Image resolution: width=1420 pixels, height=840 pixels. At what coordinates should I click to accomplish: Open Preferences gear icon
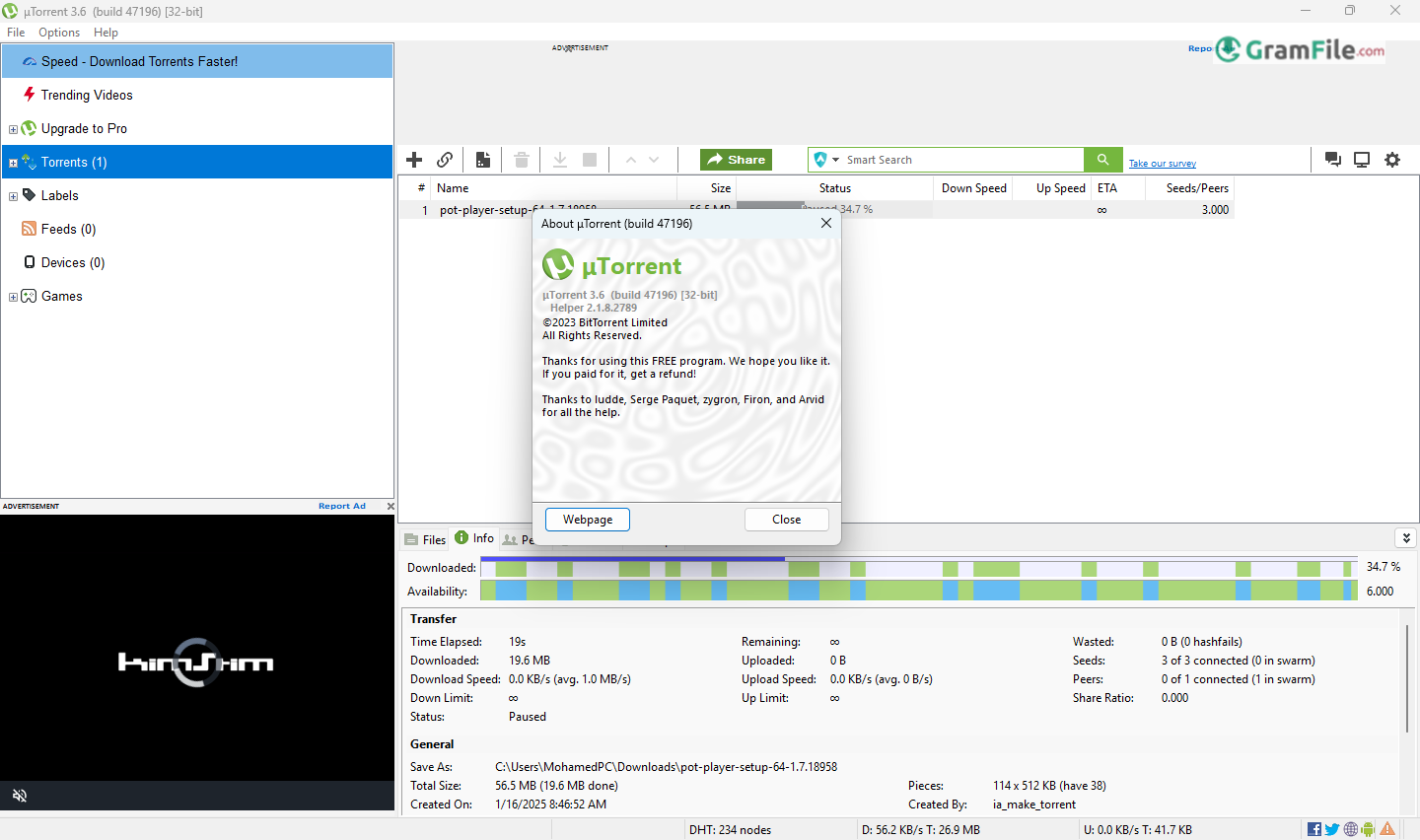coord(1392,160)
